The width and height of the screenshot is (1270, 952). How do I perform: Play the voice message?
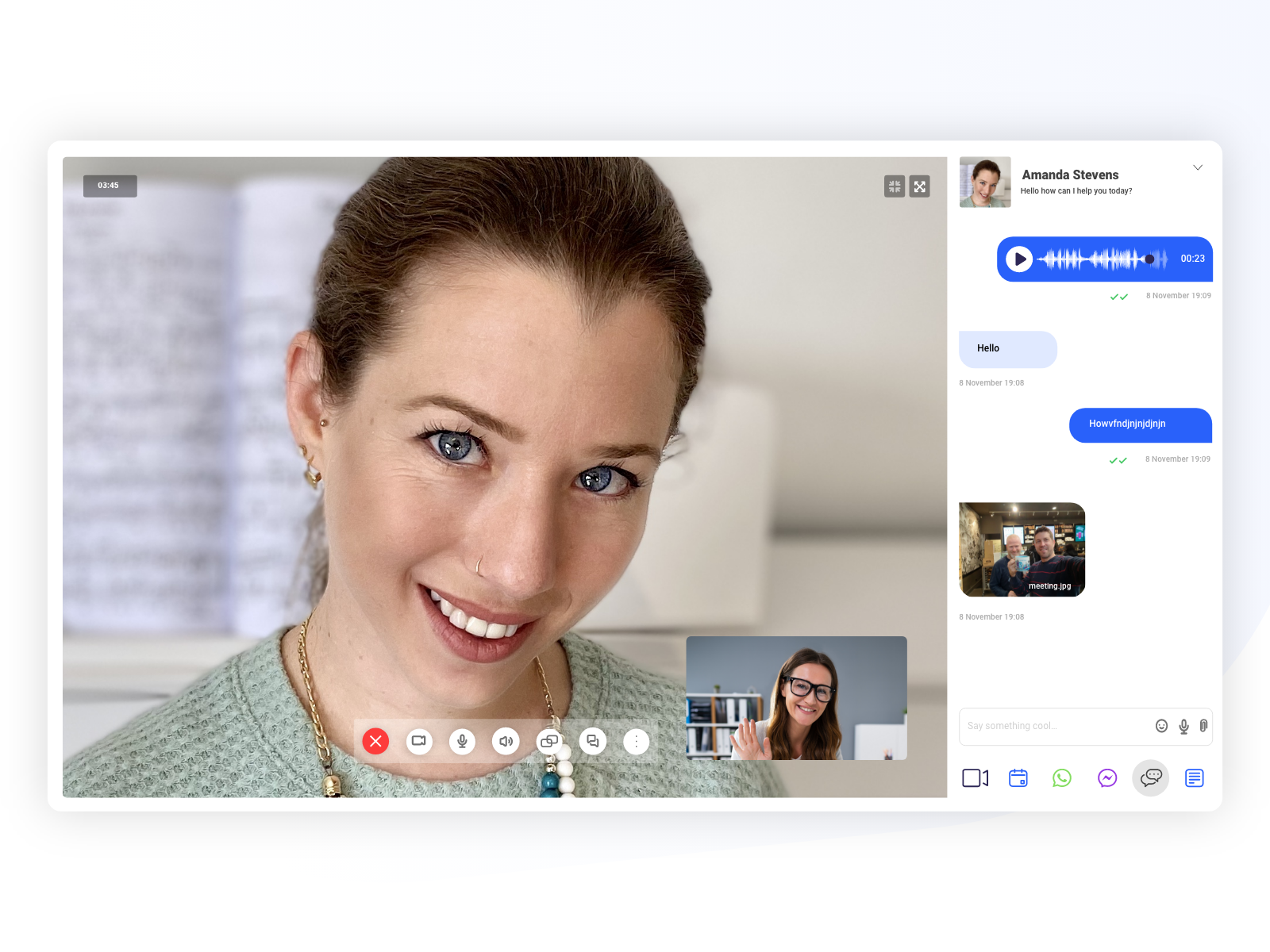[1019, 259]
